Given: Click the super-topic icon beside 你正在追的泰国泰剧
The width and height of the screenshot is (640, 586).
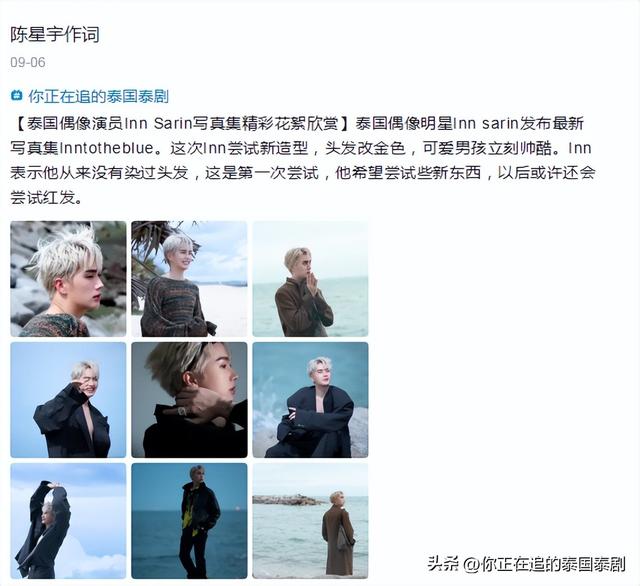Looking at the screenshot, I should [x=16, y=95].
